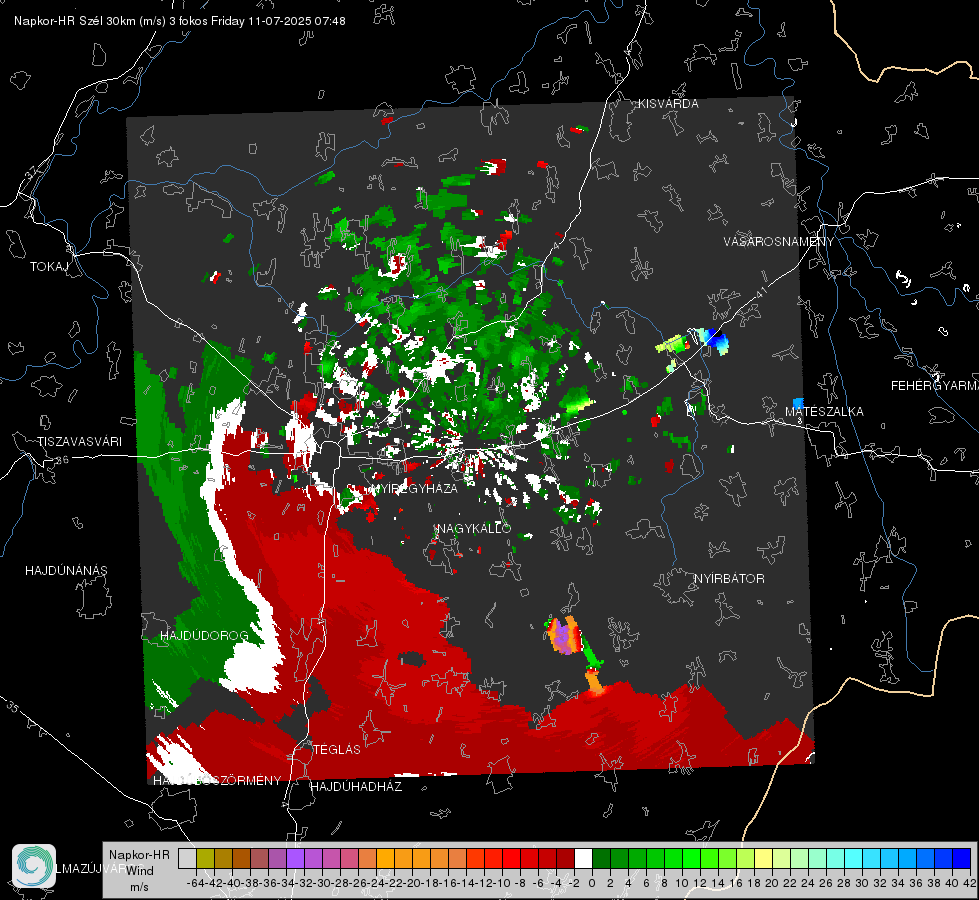Select the NAGYKÁLLÓ city label

(475, 529)
